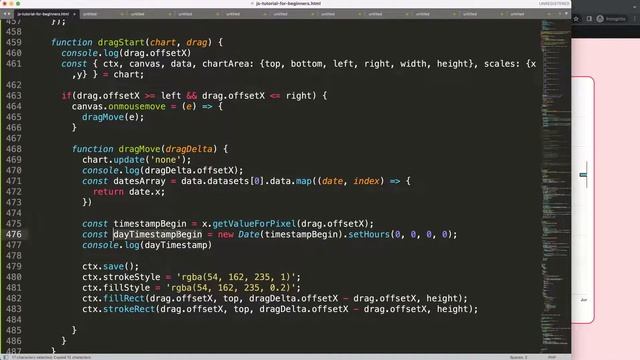Image resolution: width=640 pixels, height=360 pixels.
Task: Click the UNREGISTERED label in title bar
Action: tap(554, 3)
